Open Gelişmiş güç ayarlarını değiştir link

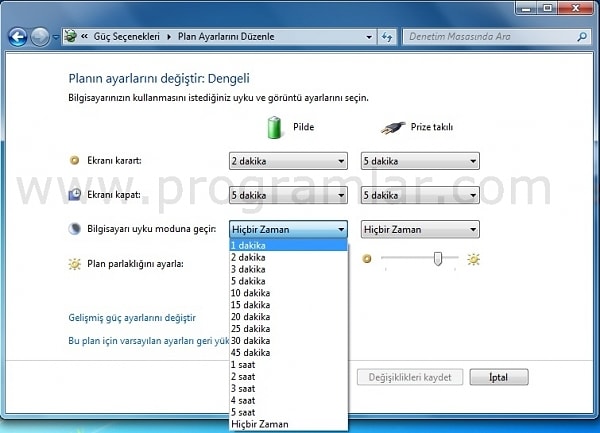(132, 317)
